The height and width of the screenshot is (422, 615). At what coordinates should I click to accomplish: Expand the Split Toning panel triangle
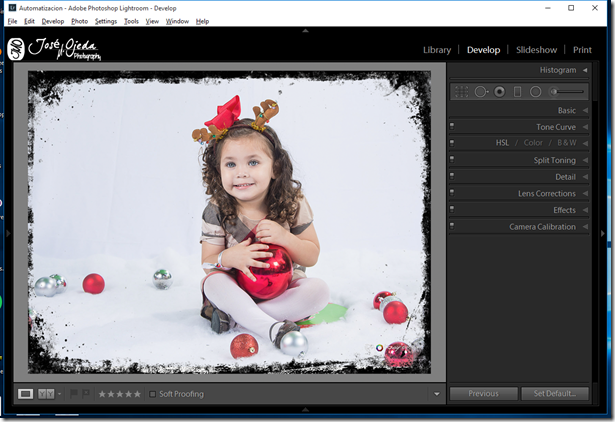tap(585, 160)
